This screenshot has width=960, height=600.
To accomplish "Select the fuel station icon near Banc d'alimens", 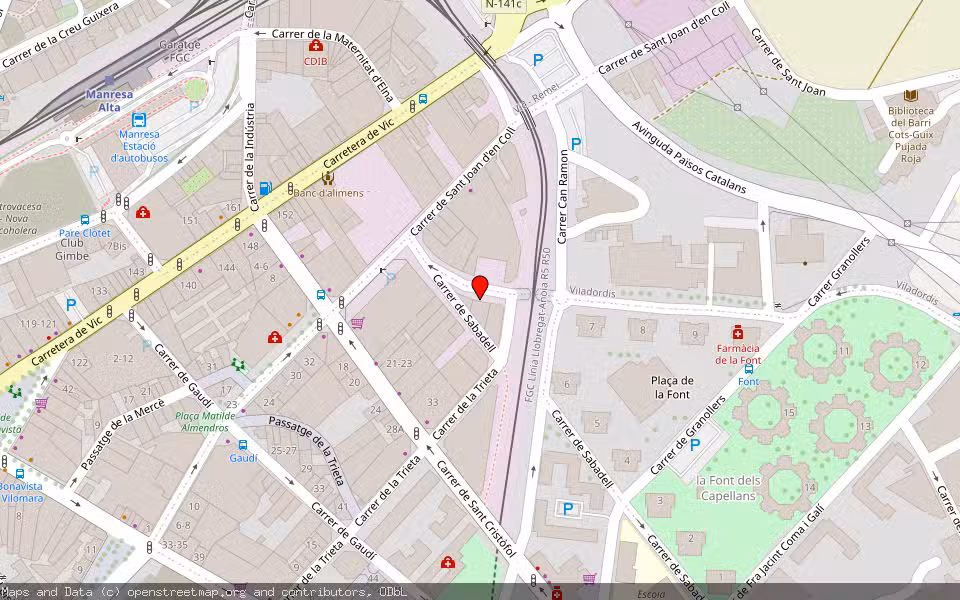I will pos(266,188).
